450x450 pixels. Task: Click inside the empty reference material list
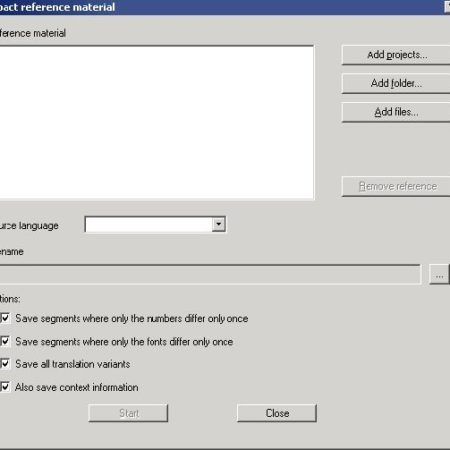coord(156,123)
